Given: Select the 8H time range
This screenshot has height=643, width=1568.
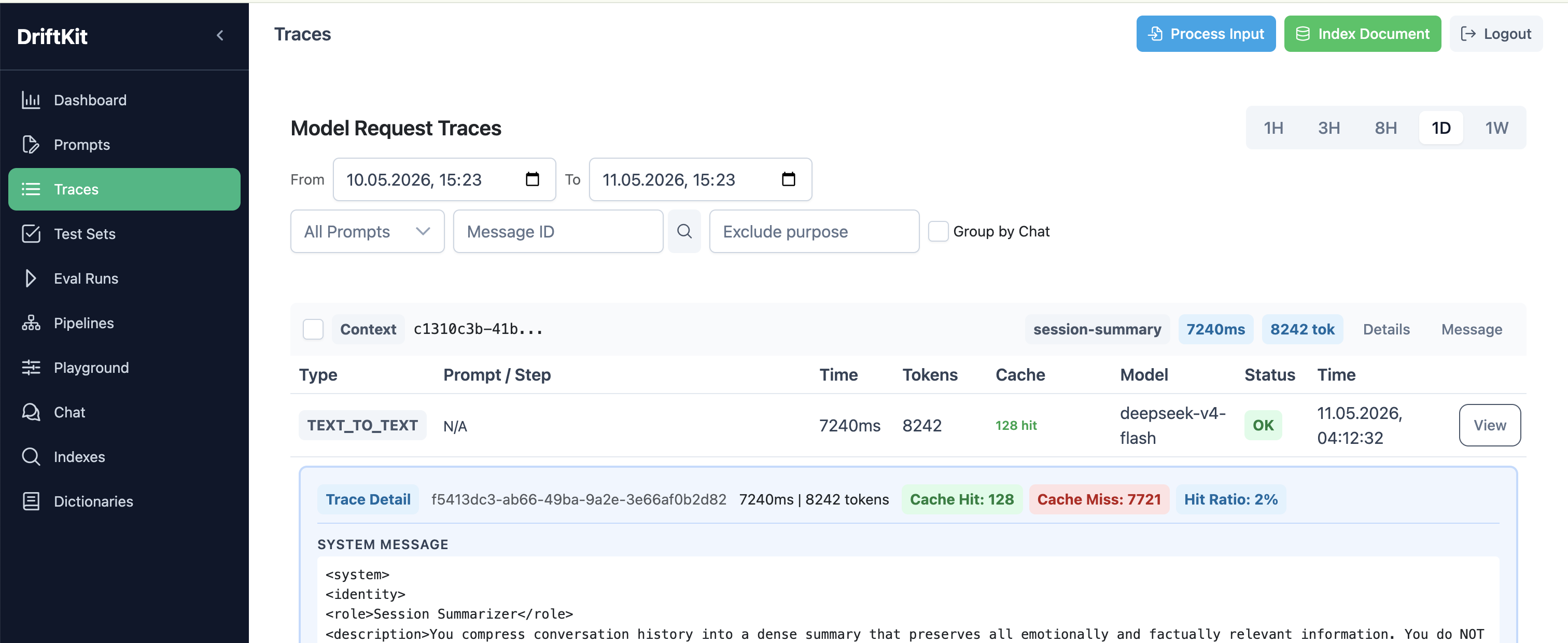Looking at the screenshot, I should 1385,128.
